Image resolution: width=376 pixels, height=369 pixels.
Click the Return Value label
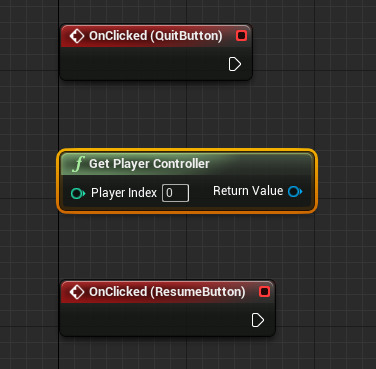(248, 191)
